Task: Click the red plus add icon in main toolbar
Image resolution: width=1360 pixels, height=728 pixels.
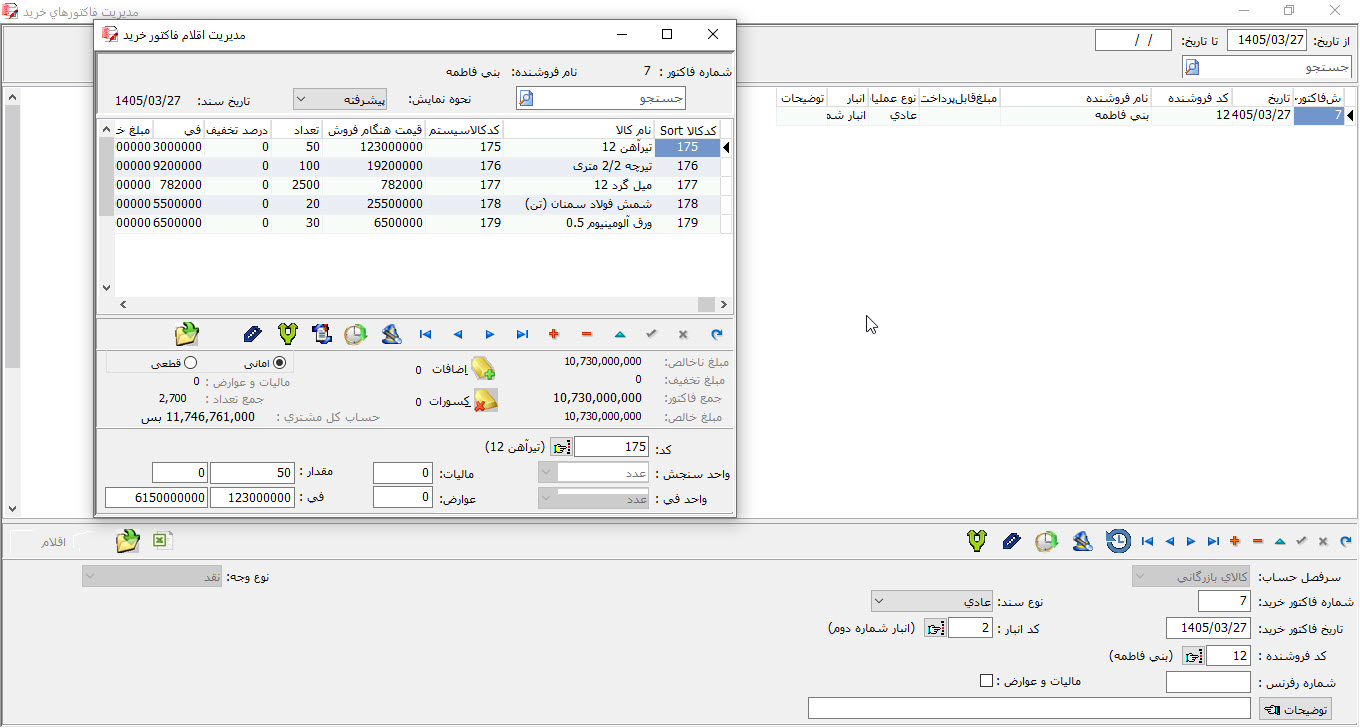Action: (1235, 541)
